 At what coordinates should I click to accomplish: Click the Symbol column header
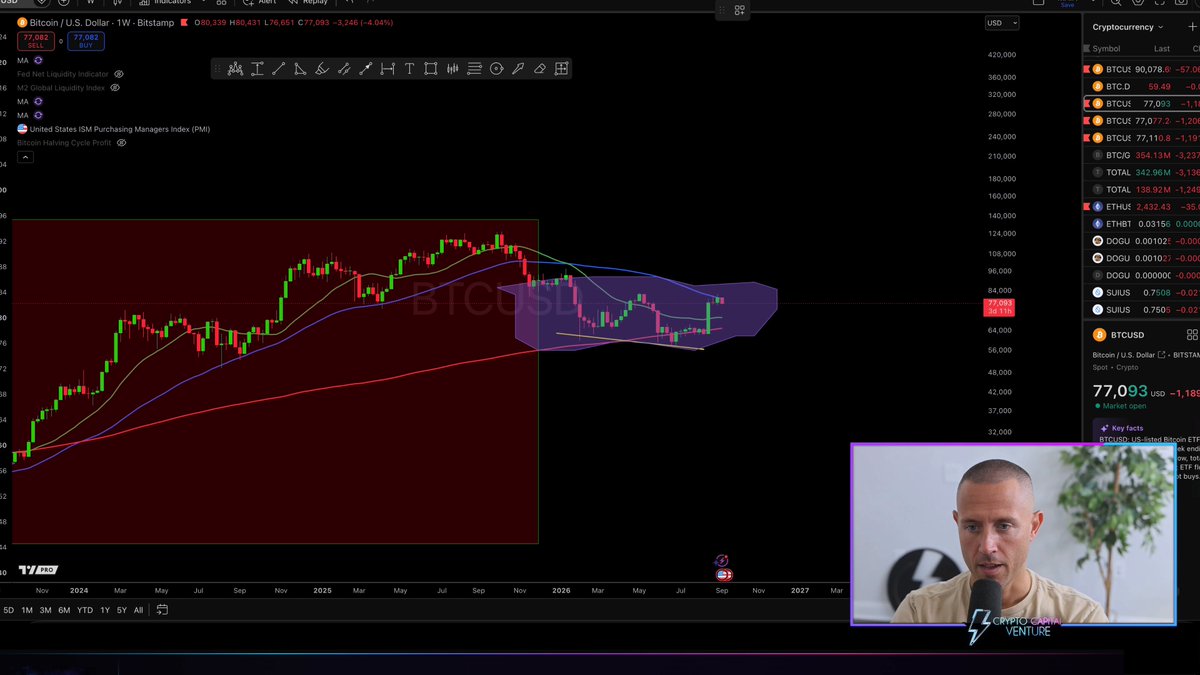pos(1106,48)
